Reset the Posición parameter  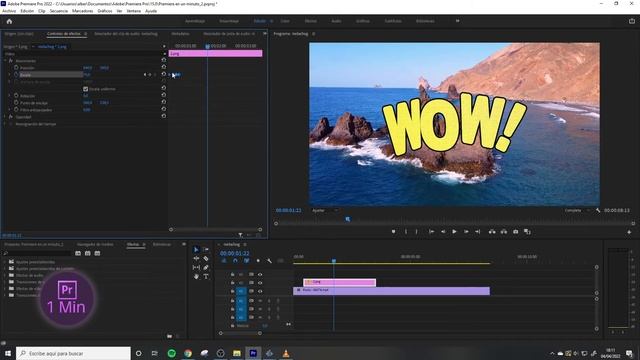click(x=164, y=68)
